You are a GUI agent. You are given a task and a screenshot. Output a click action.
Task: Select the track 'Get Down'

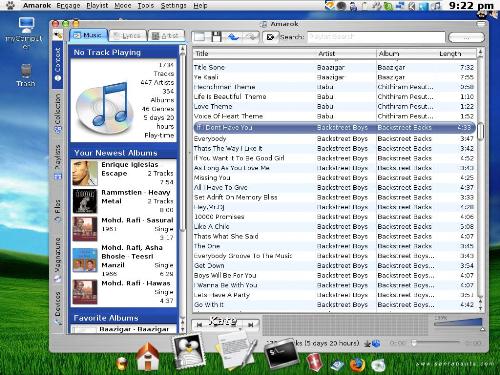tap(334, 266)
